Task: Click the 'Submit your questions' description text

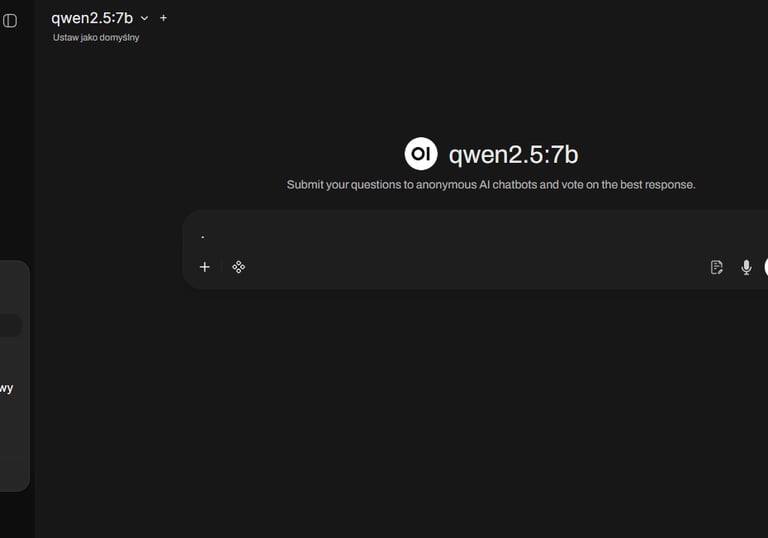Action: click(491, 185)
